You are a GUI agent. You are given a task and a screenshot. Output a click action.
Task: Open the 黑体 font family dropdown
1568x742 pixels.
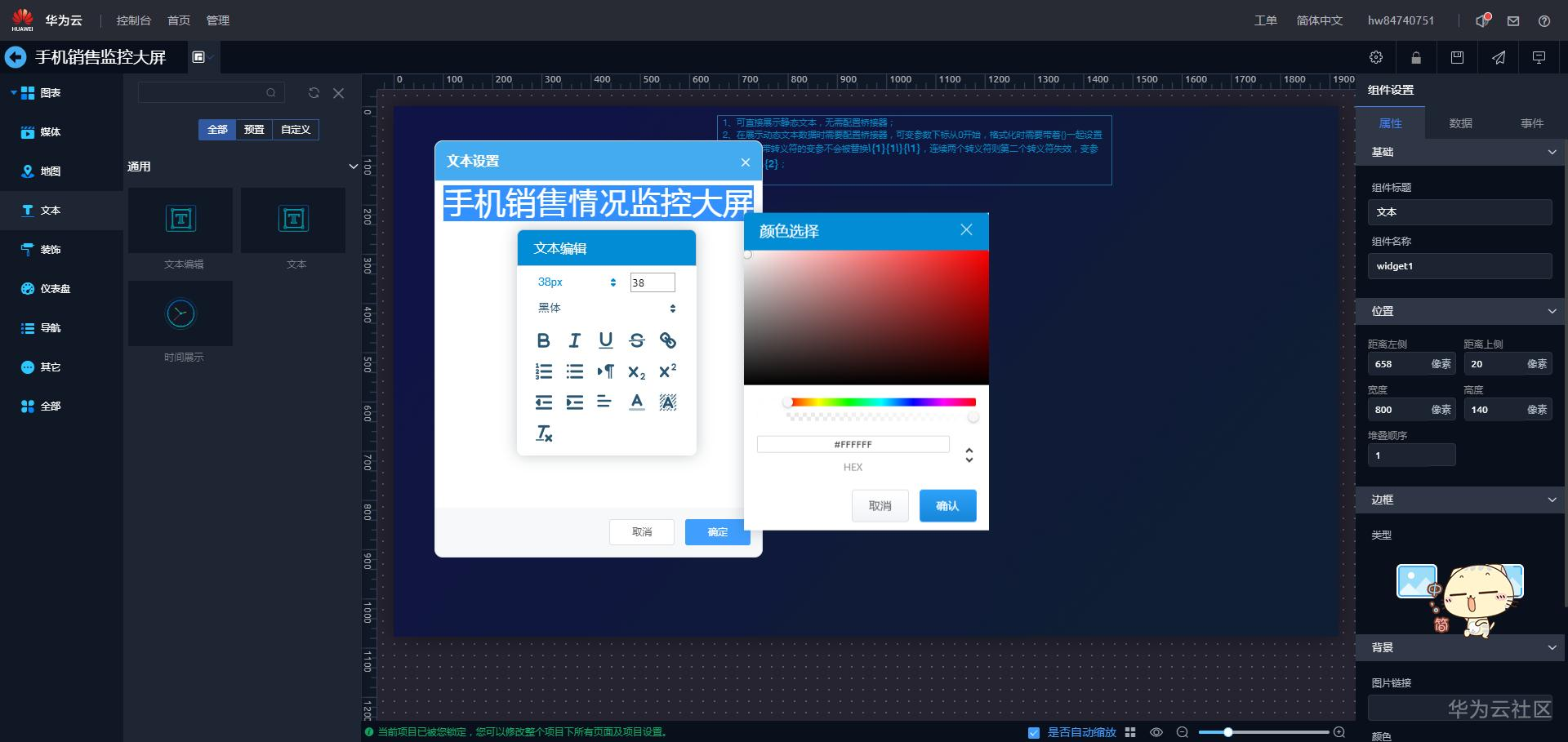click(606, 308)
